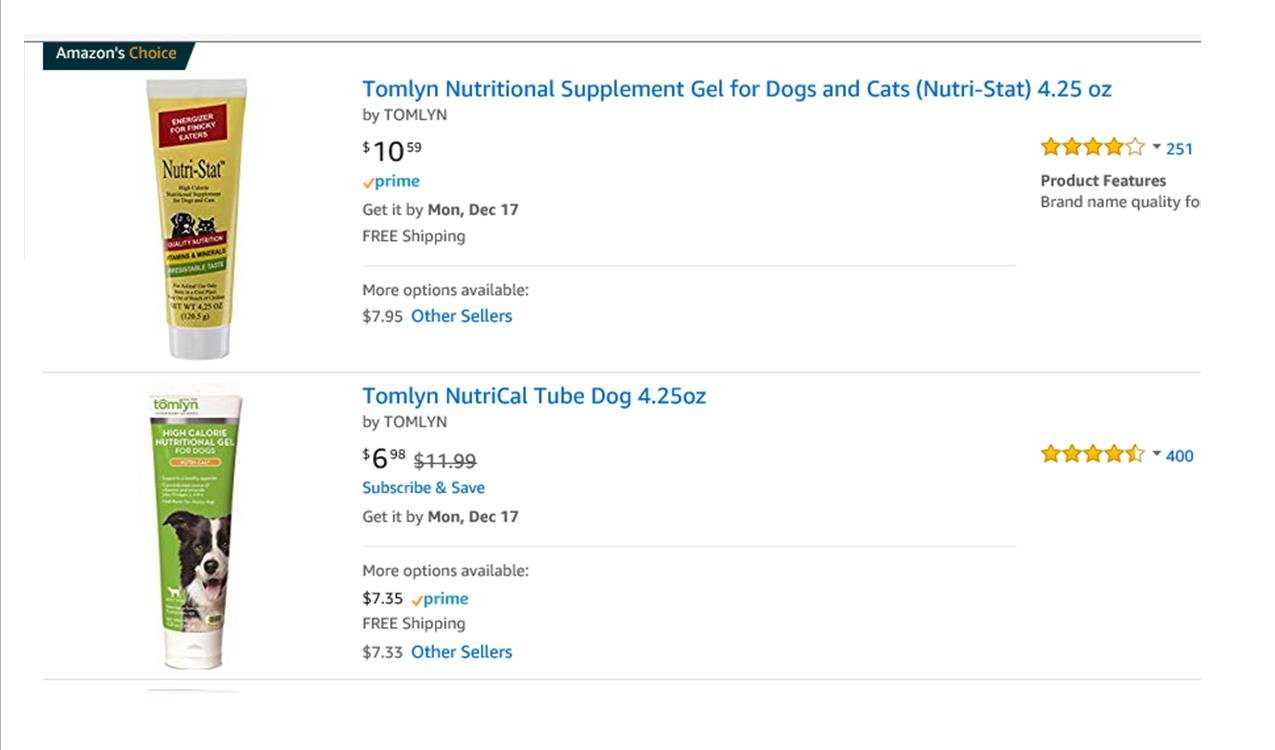
Task: Open the Nutri-Stat yellow tube product image
Action: pos(196,218)
